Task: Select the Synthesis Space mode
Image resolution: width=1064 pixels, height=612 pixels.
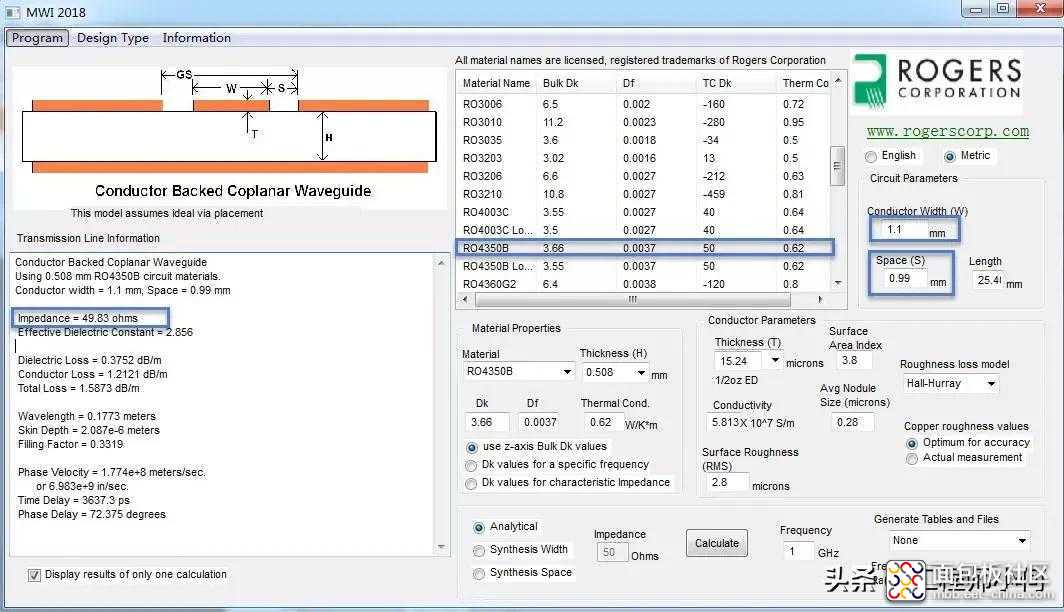Action: [x=479, y=574]
